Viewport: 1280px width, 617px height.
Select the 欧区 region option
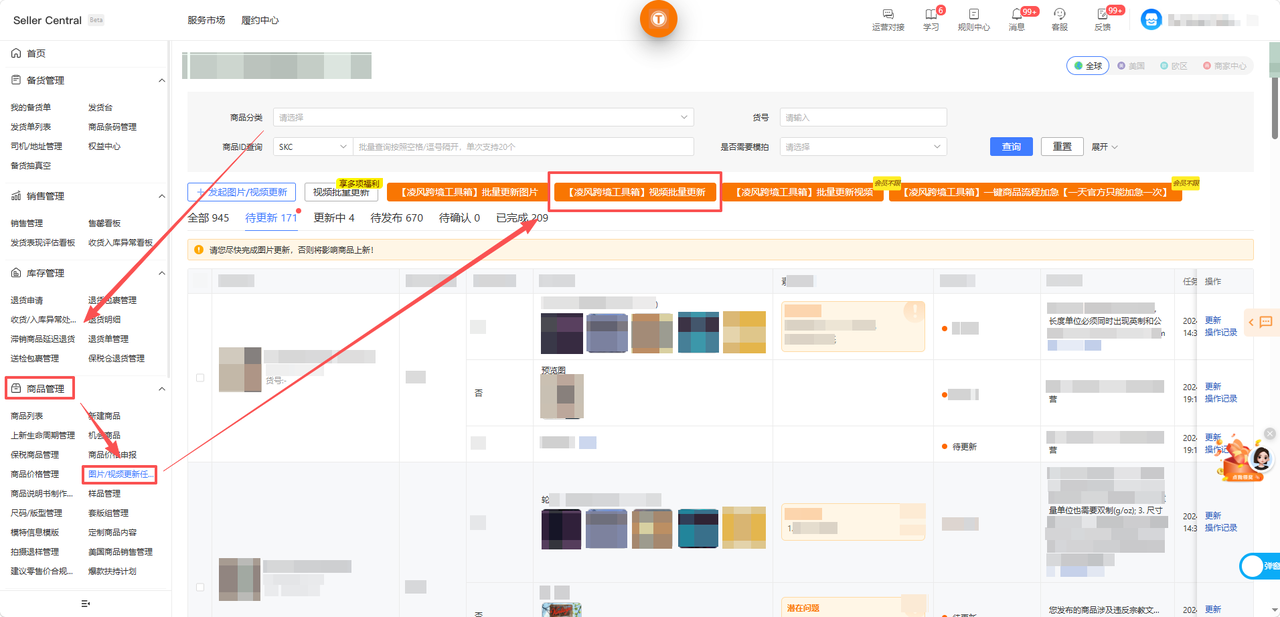1174,66
